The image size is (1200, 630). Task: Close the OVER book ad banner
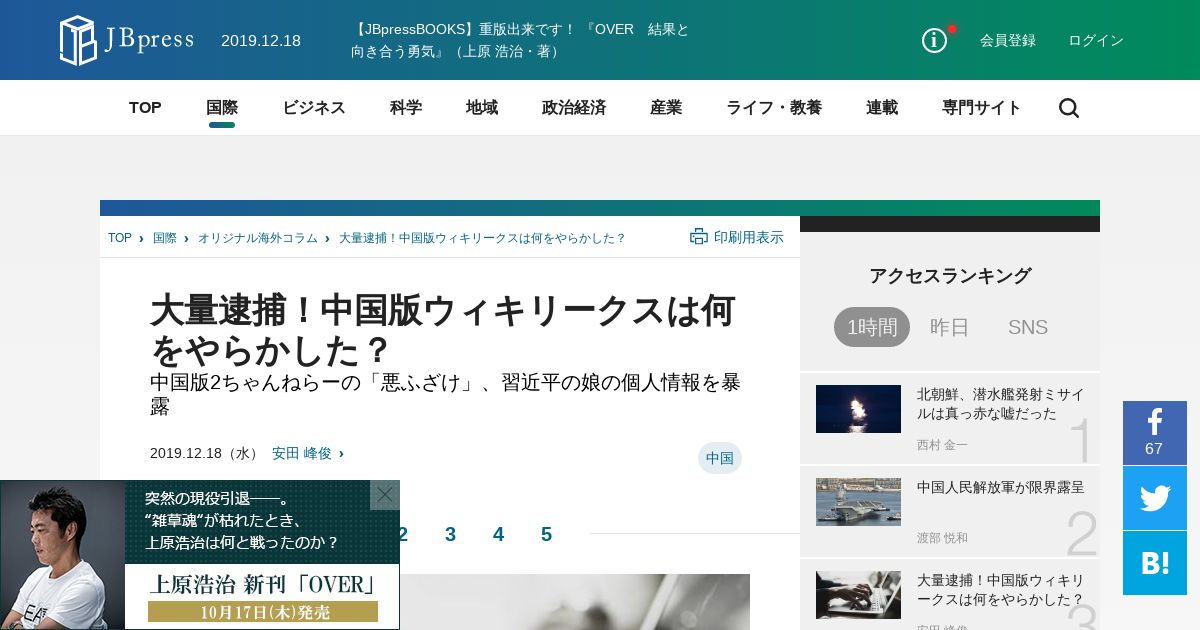tap(385, 495)
